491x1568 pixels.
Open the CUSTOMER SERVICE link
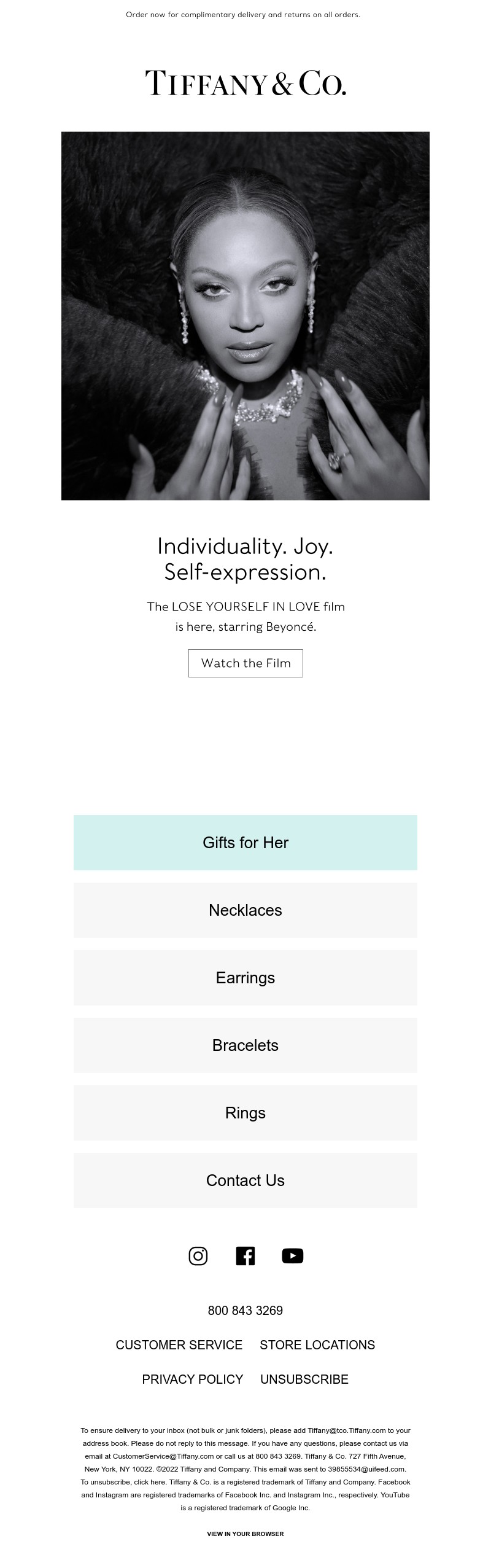[x=179, y=1345]
